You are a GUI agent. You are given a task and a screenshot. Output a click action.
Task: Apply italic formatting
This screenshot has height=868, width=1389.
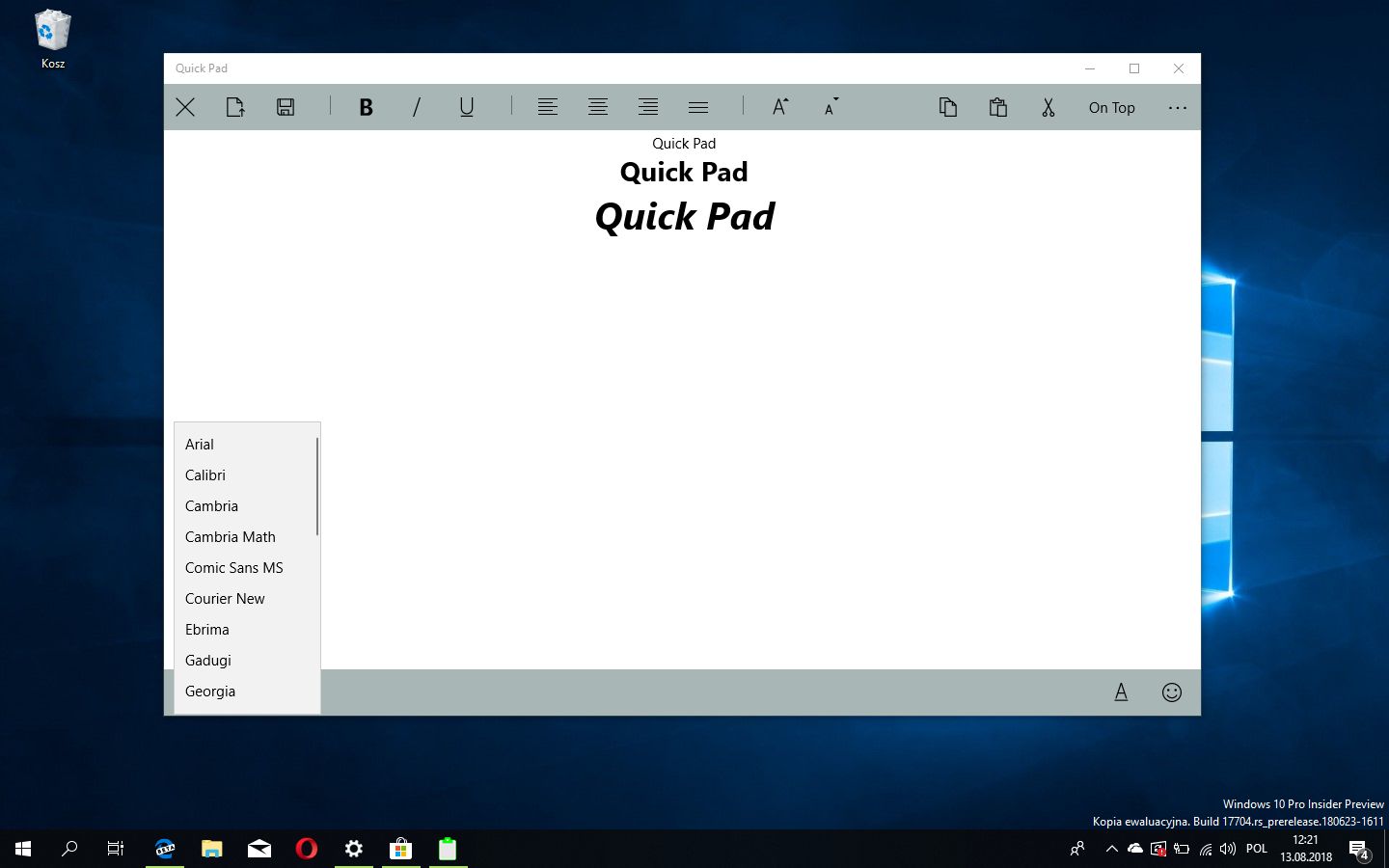point(416,107)
